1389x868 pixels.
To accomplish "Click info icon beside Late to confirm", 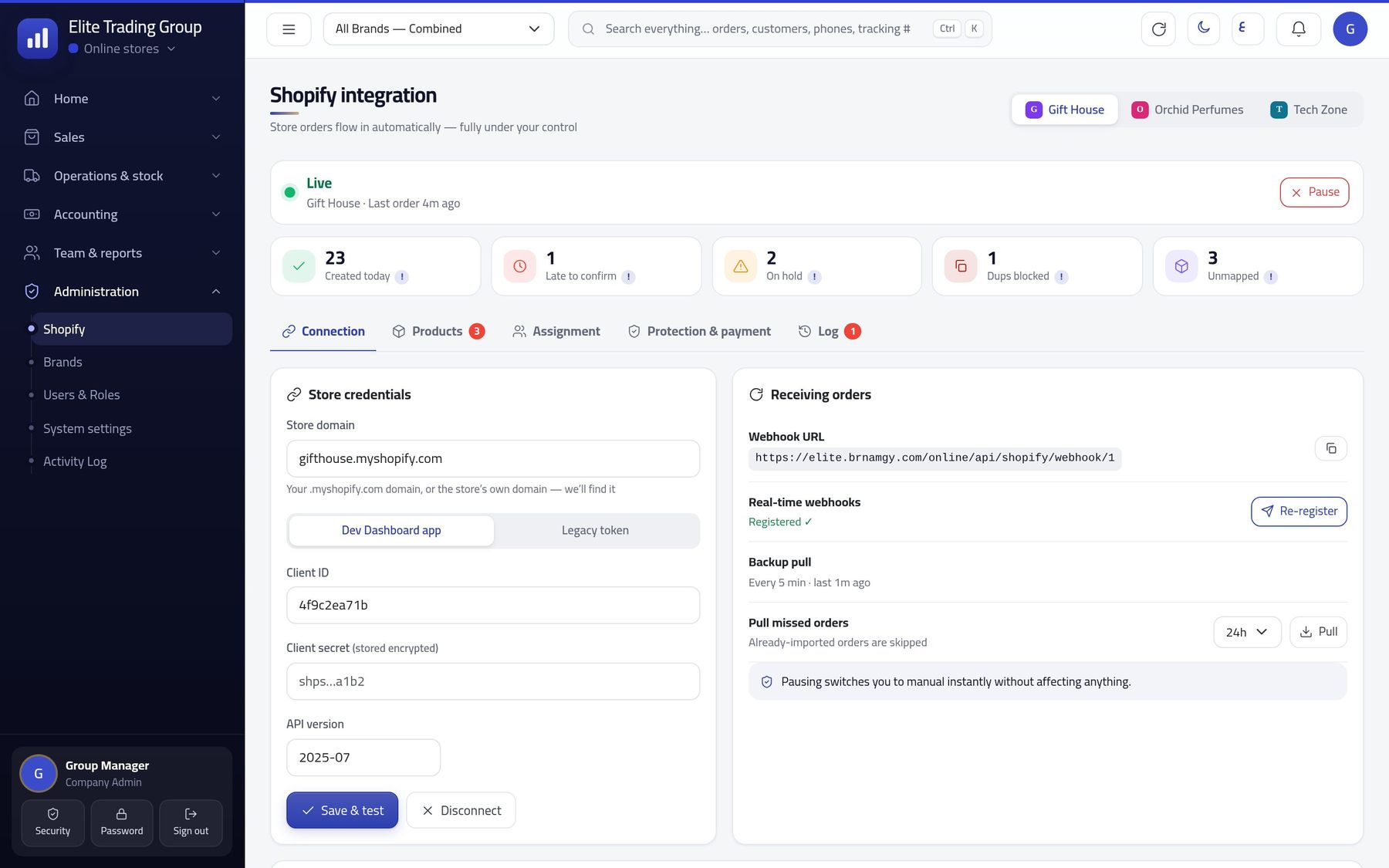I will click(628, 277).
